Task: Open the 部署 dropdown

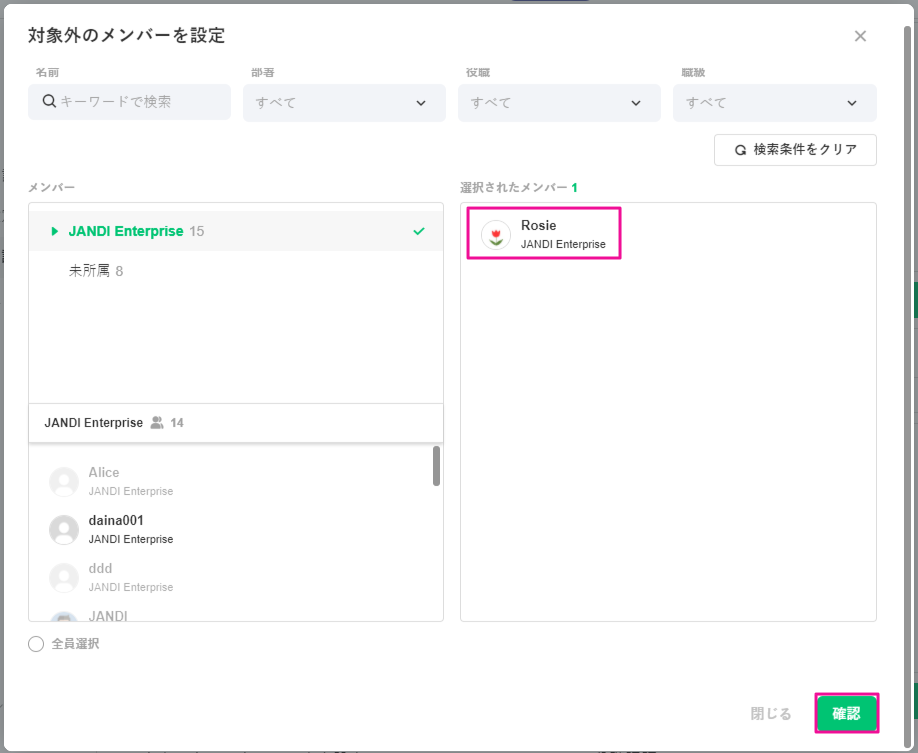Action: [x=344, y=103]
